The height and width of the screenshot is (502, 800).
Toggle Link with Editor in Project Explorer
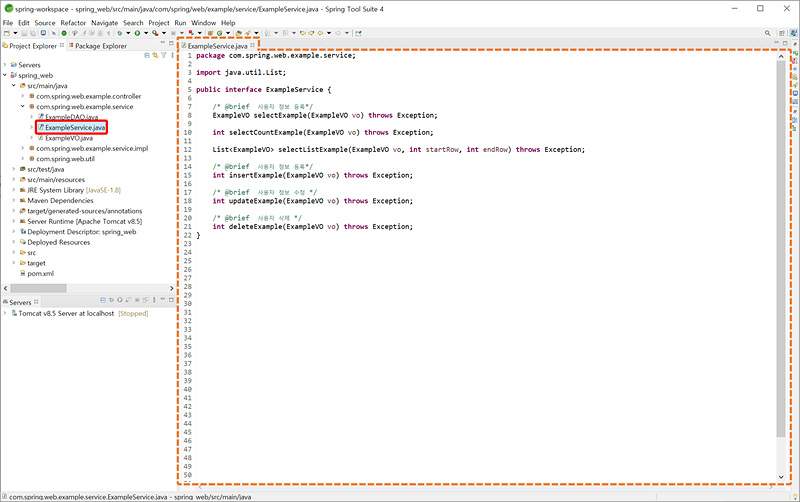coord(155,55)
